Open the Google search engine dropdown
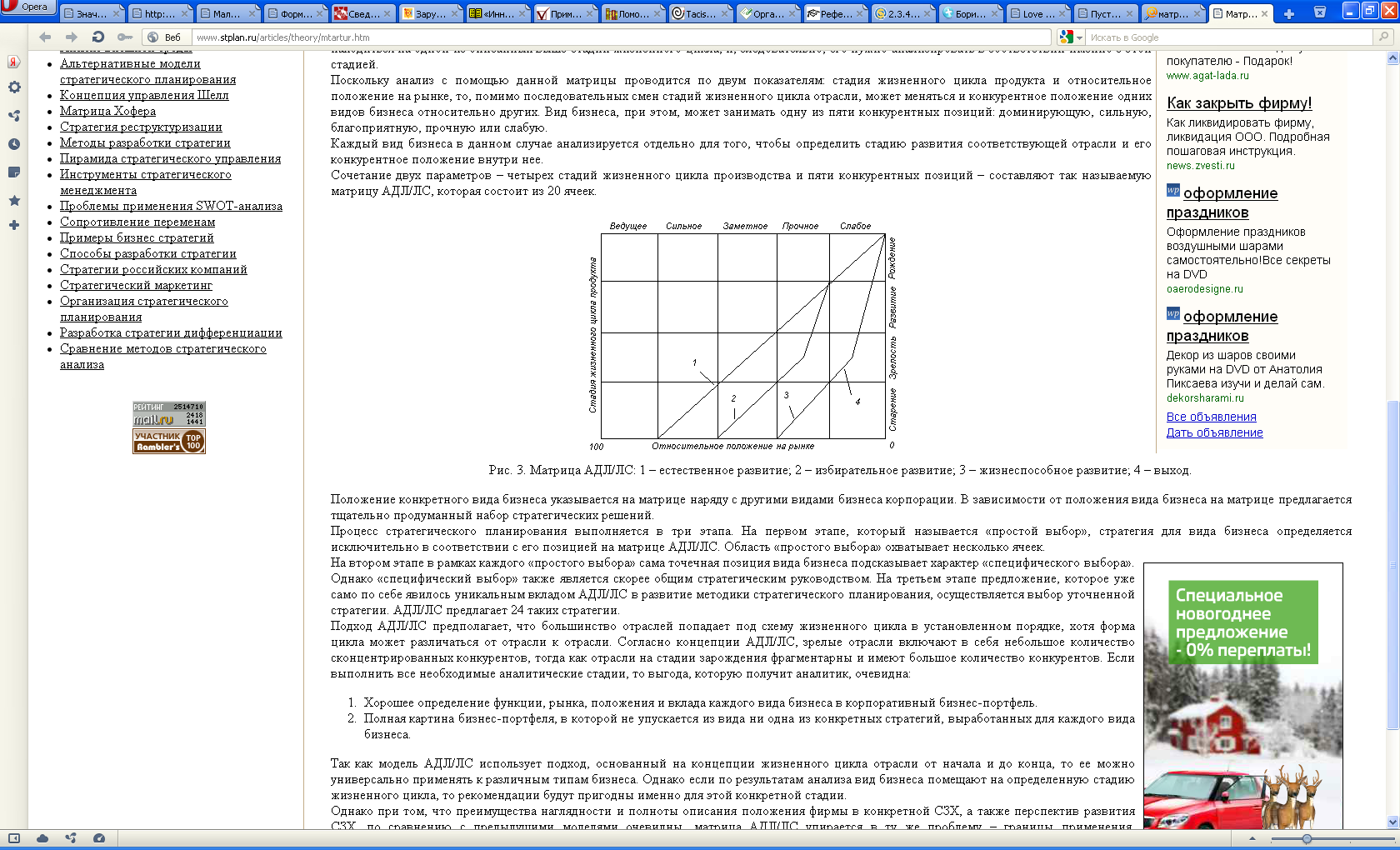1400x850 pixels. pos(1071,37)
